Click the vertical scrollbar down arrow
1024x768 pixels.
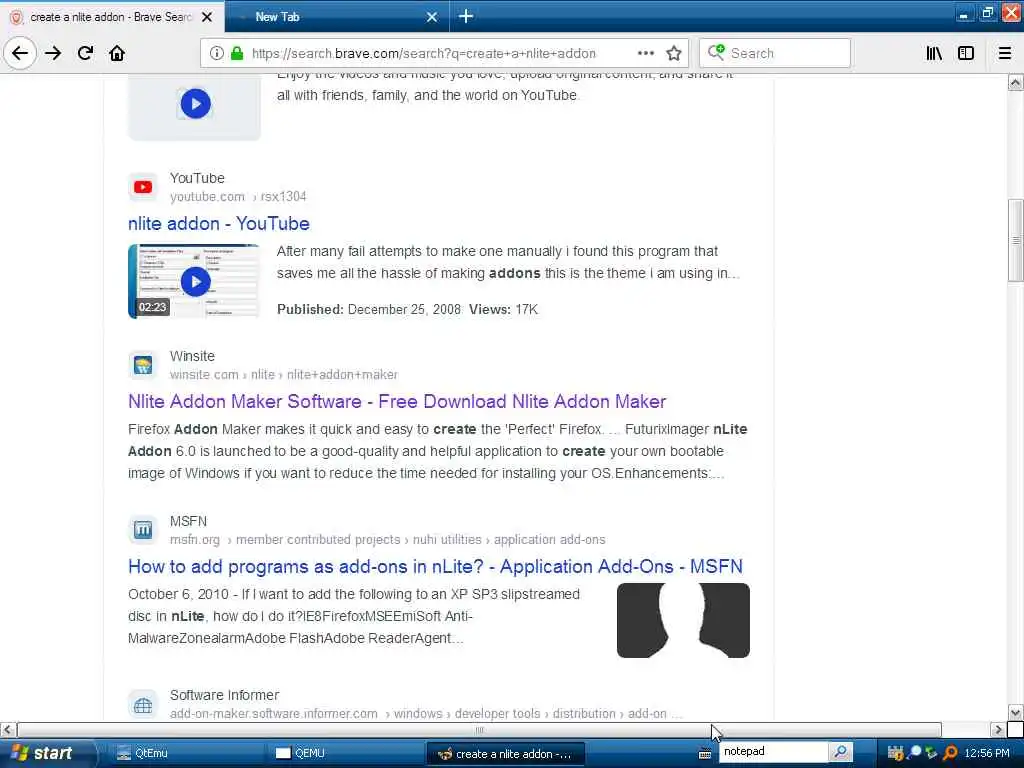tap(1016, 712)
